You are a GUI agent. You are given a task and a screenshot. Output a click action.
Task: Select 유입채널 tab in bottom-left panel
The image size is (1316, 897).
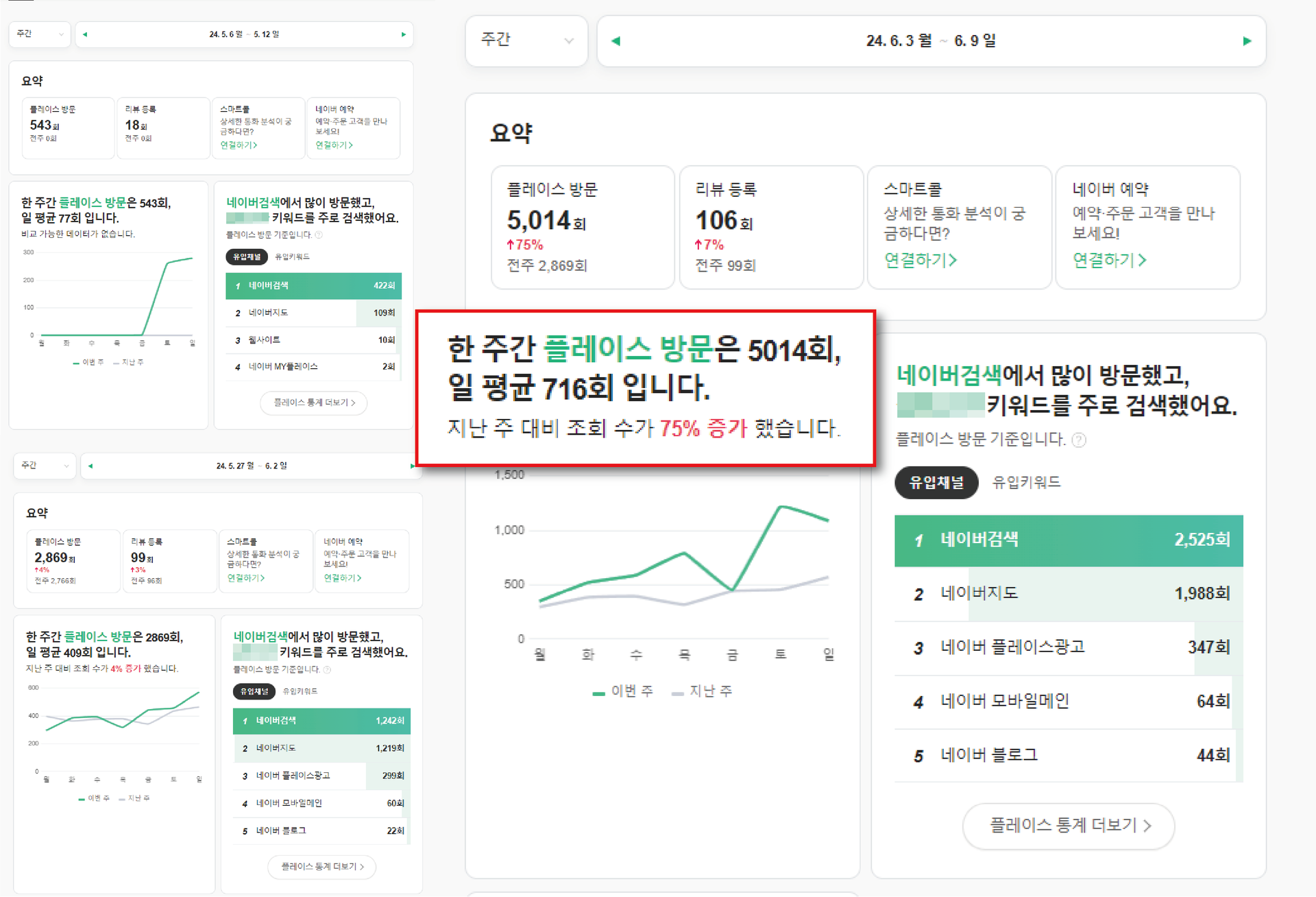pos(254,692)
